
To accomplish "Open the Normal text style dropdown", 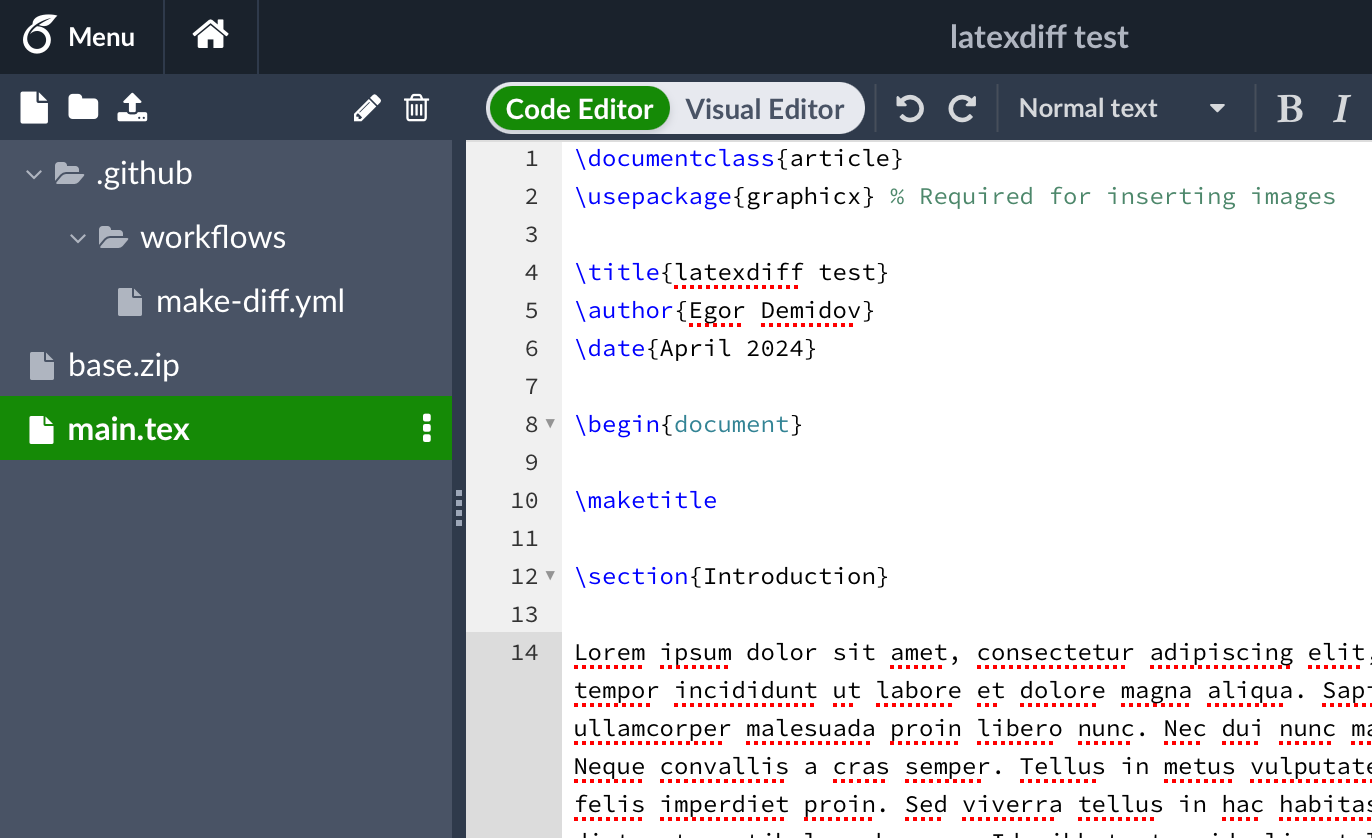I will (x=1122, y=107).
